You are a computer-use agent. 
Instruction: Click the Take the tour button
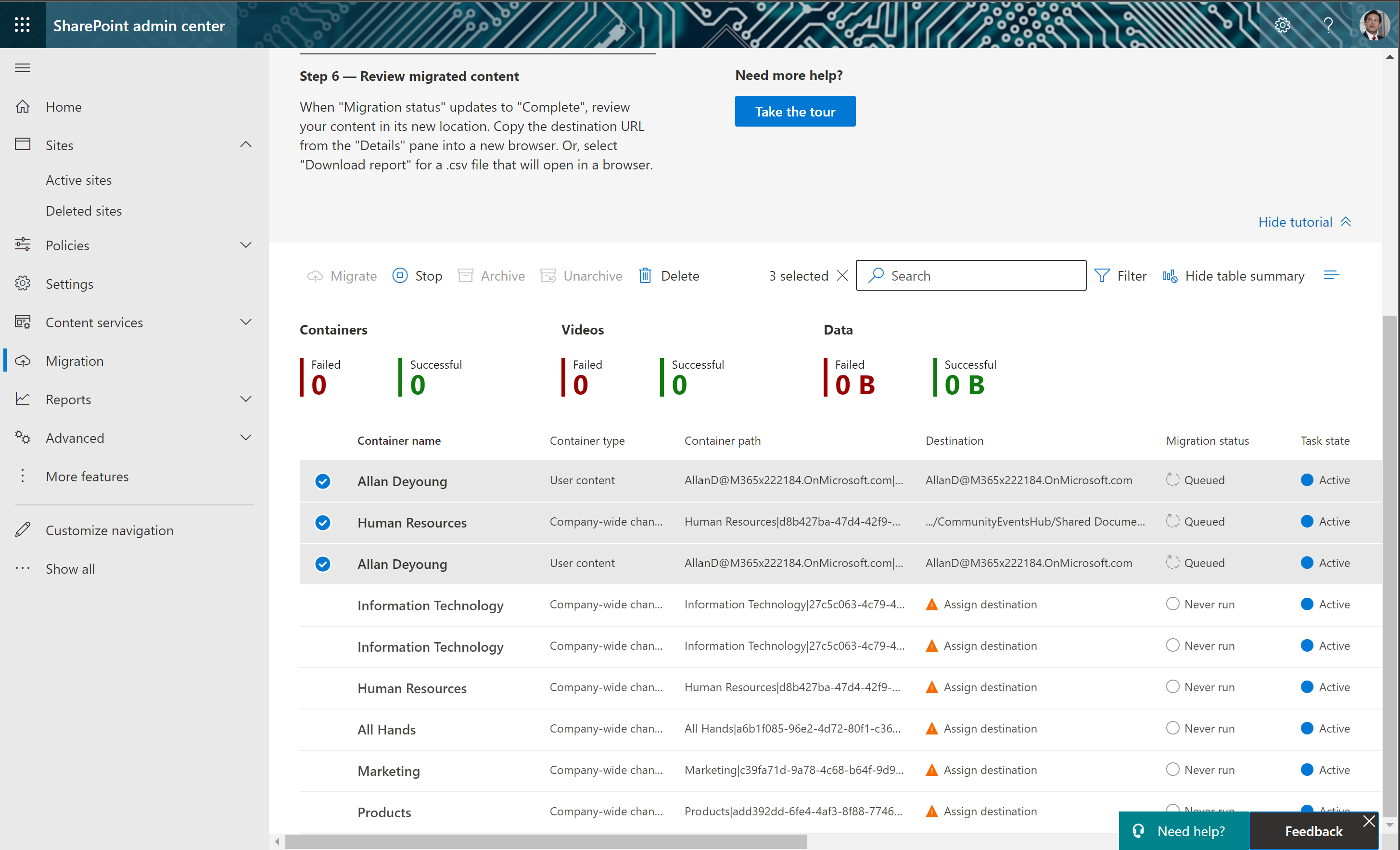(x=794, y=112)
